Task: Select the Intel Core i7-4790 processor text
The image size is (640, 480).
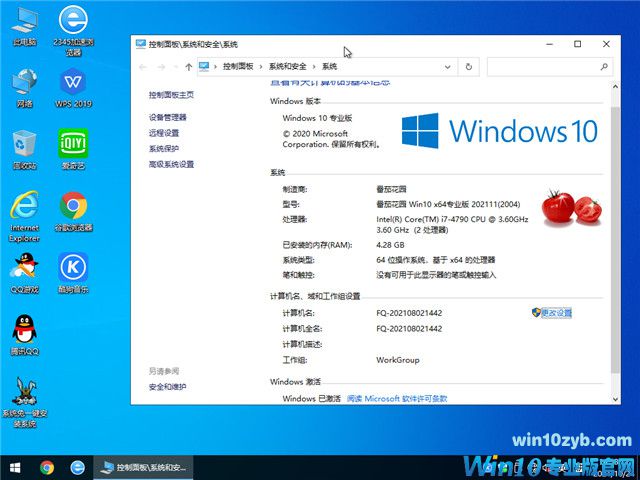Action: click(x=452, y=224)
